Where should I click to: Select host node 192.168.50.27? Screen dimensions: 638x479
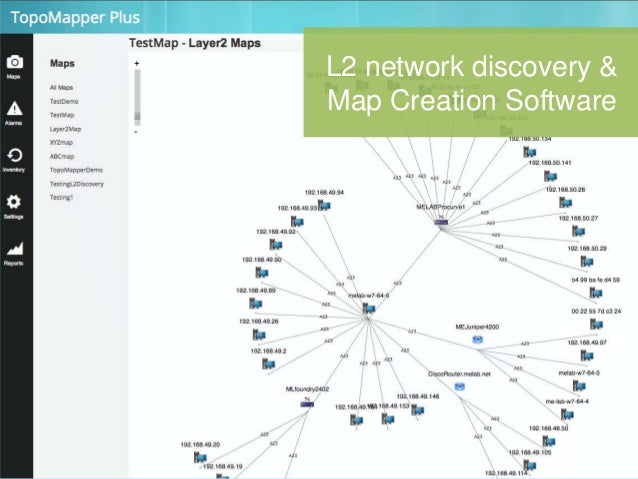pos(578,232)
